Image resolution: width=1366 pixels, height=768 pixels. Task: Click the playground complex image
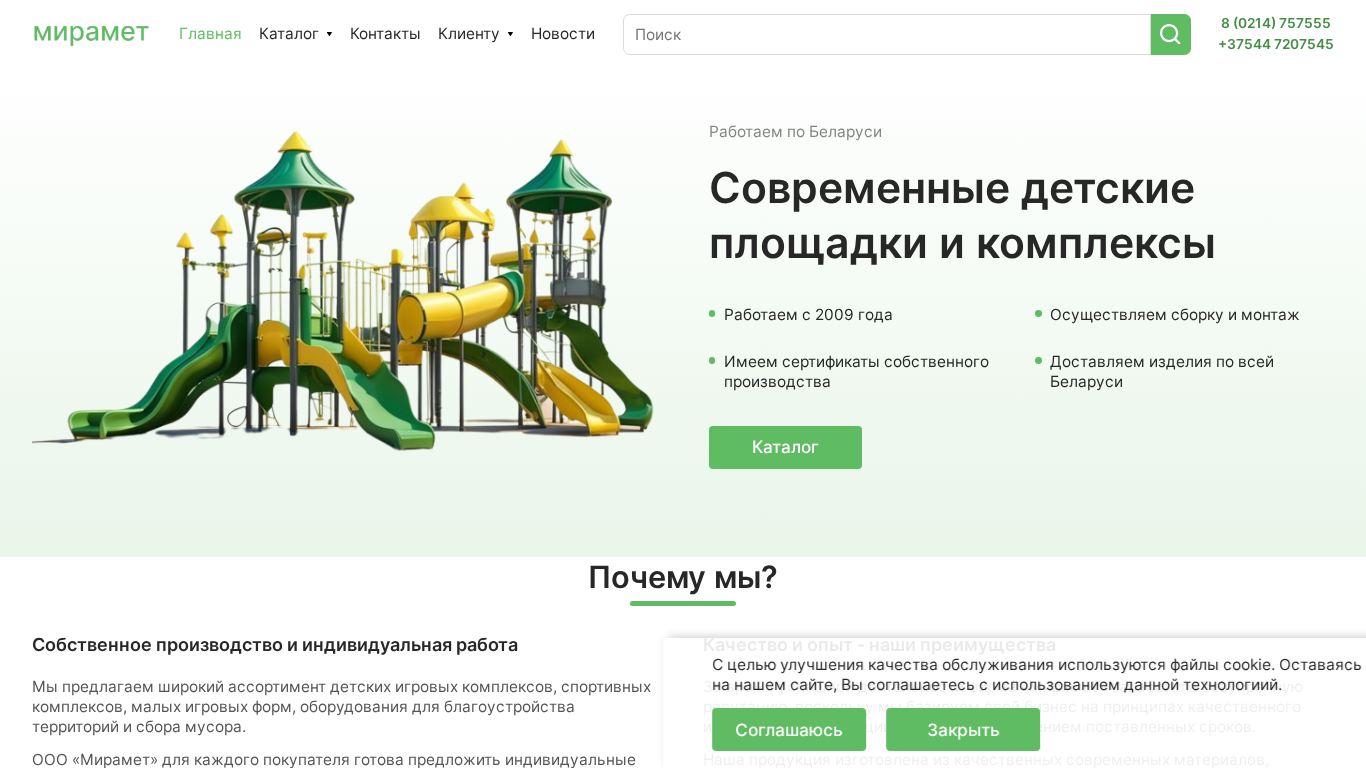343,290
